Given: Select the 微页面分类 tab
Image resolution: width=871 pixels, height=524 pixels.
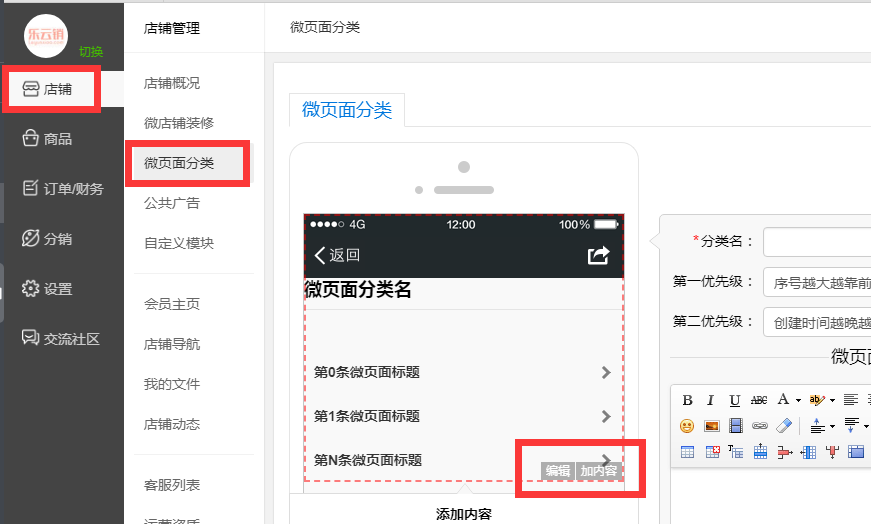Looking at the screenshot, I should coord(346,110).
